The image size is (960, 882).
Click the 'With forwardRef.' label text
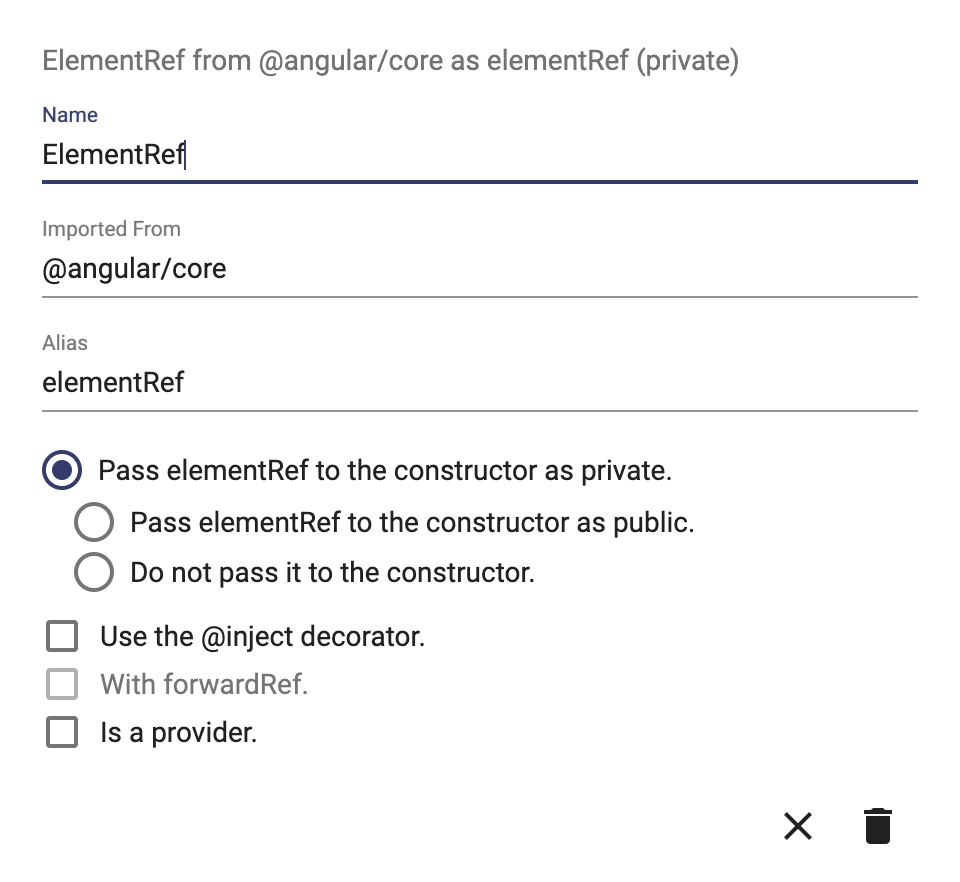(x=204, y=684)
